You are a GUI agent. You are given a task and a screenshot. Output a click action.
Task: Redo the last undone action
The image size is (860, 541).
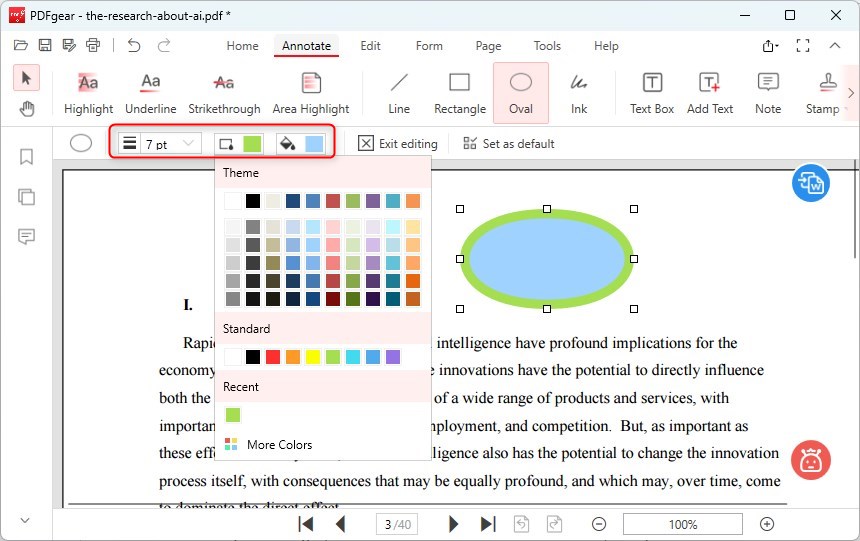pyautogui.click(x=163, y=46)
